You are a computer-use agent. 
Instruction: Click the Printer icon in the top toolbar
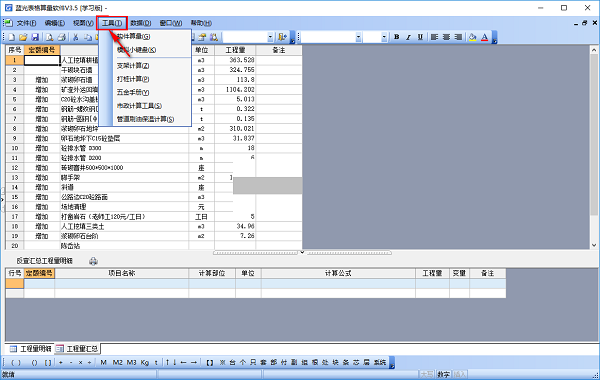point(62,37)
